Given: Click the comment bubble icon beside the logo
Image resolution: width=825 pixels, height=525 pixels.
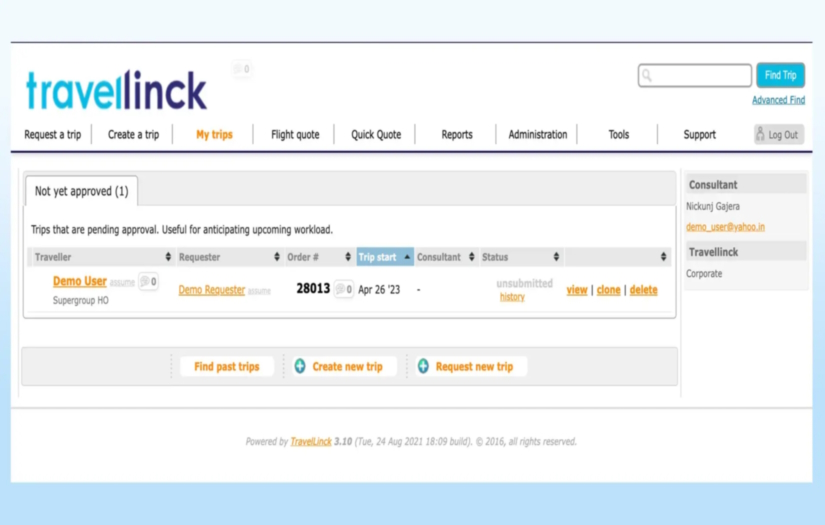Looking at the screenshot, I should click(242, 69).
